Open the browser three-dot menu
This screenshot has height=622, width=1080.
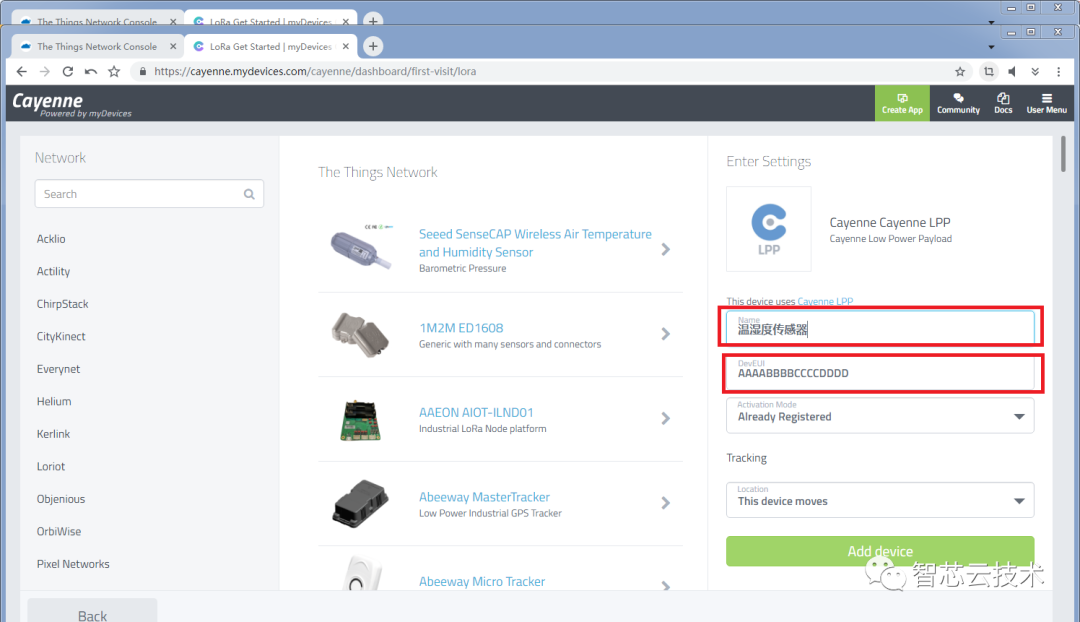1059,72
